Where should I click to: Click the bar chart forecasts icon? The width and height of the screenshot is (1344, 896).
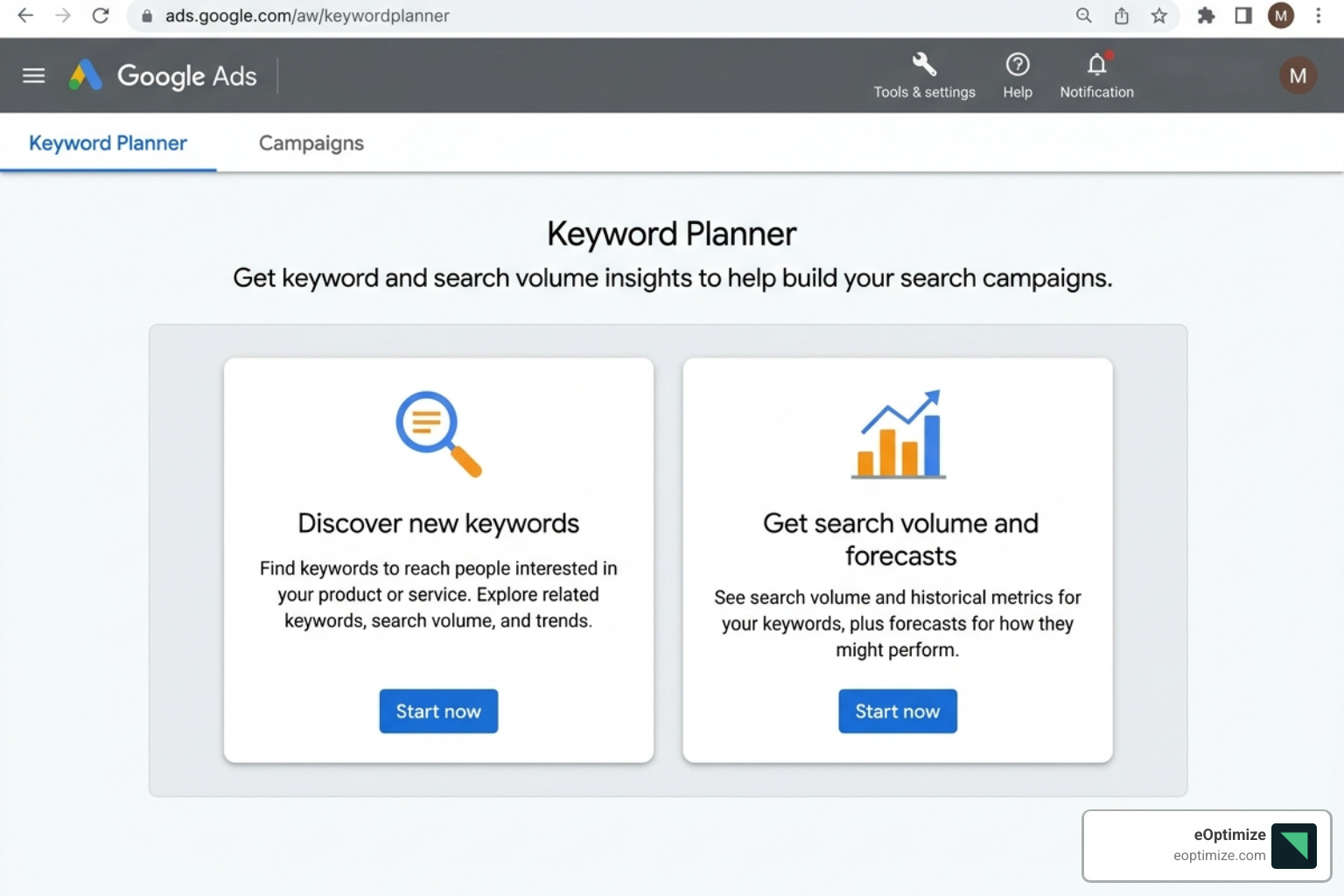899,434
